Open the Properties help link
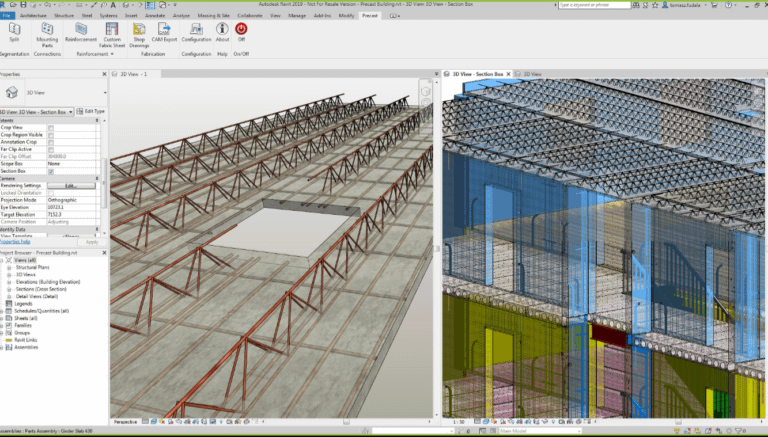This screenshot has height=437, width=768. (x=15, y=242)
